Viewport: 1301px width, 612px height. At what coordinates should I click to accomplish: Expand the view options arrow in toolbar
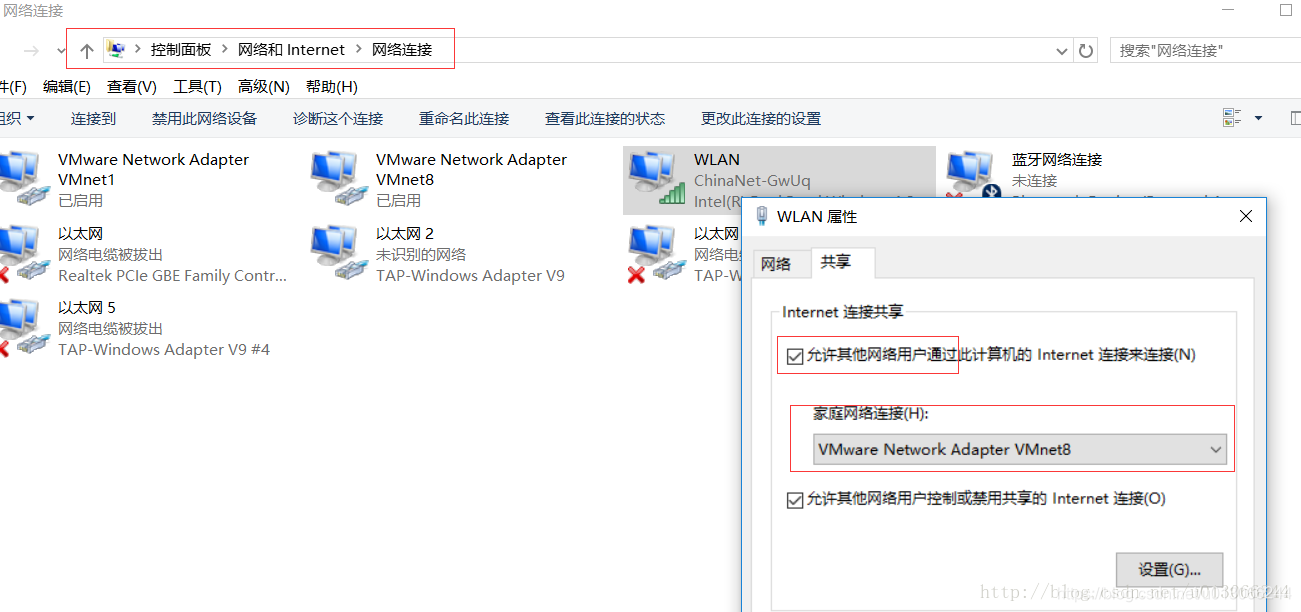(x=1258, y=118)
